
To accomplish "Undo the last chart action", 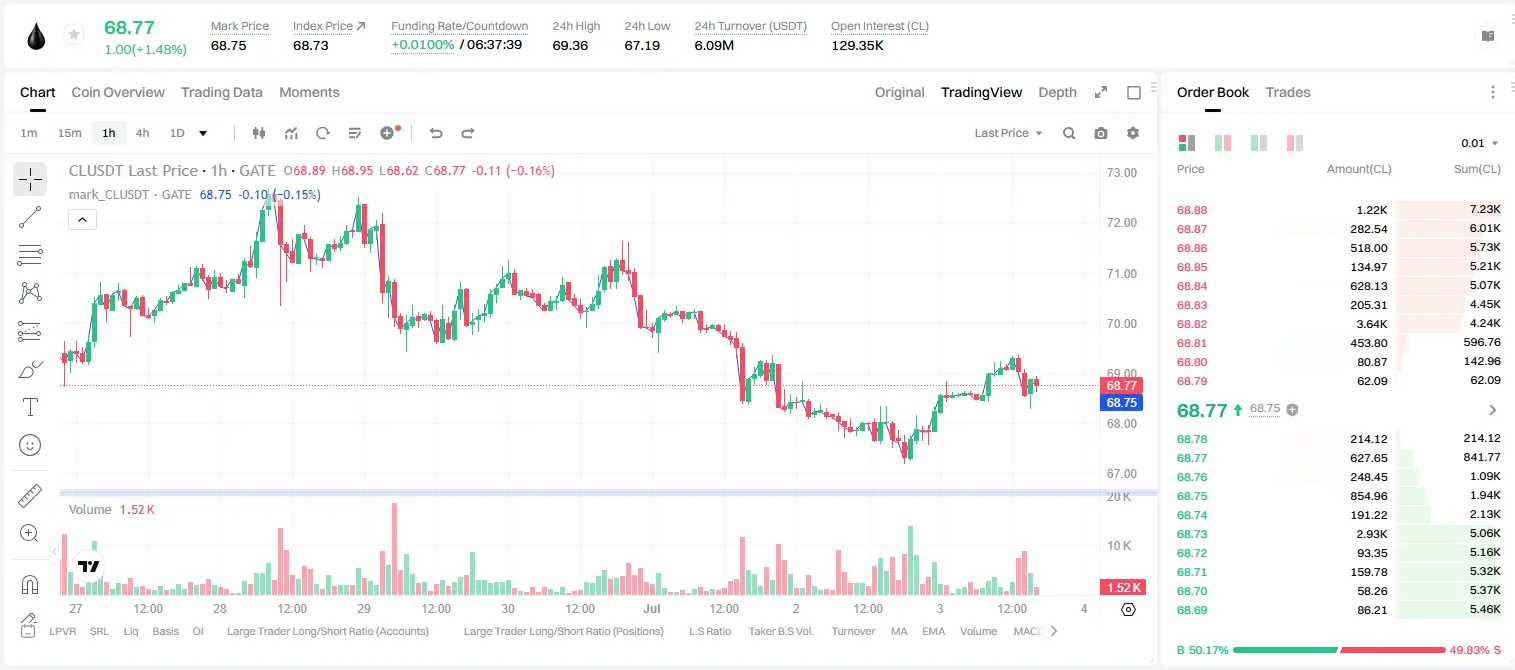I will coord(435,133).
